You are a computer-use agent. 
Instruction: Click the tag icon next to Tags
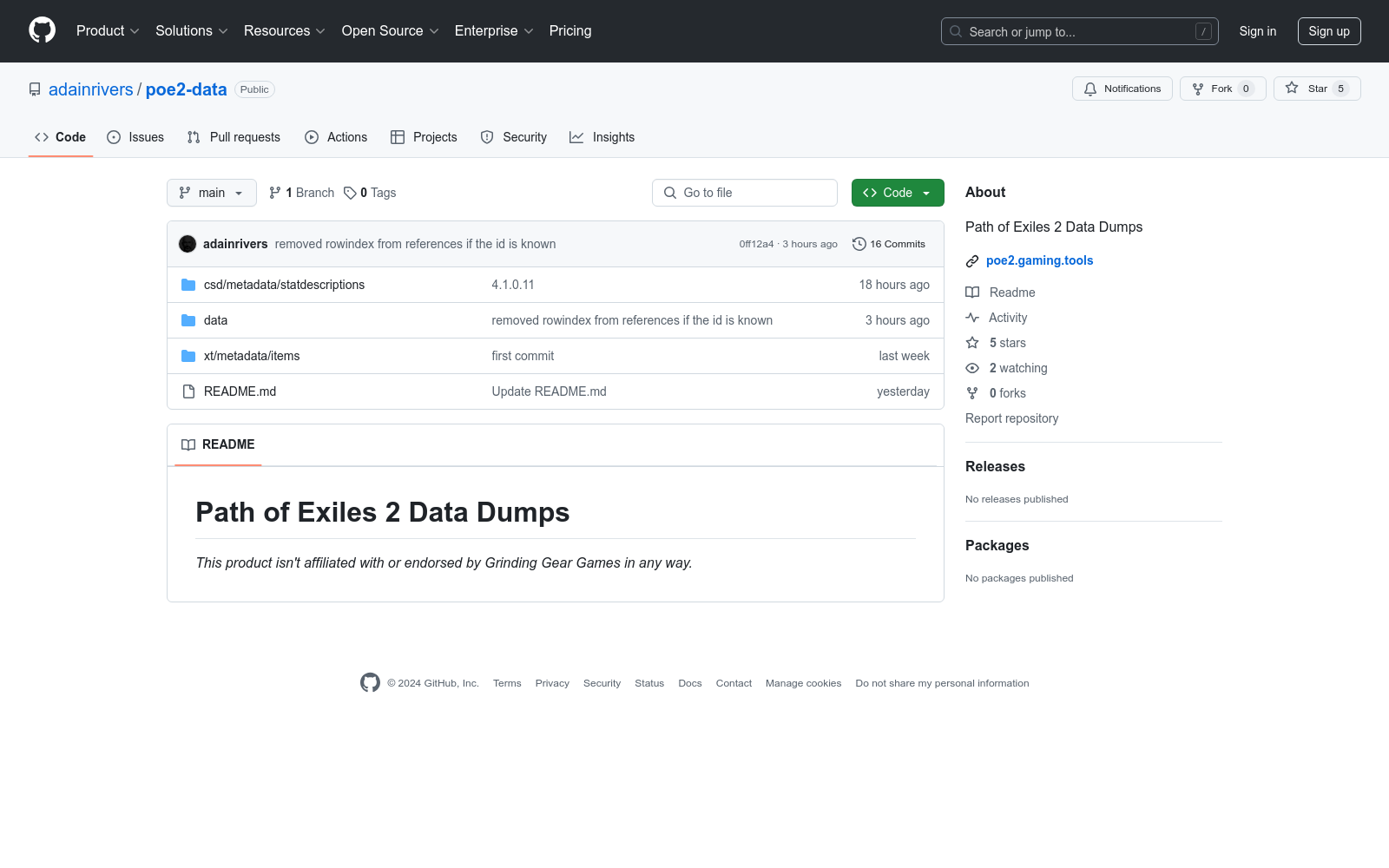pyautogui.click(x=350, y=193)
